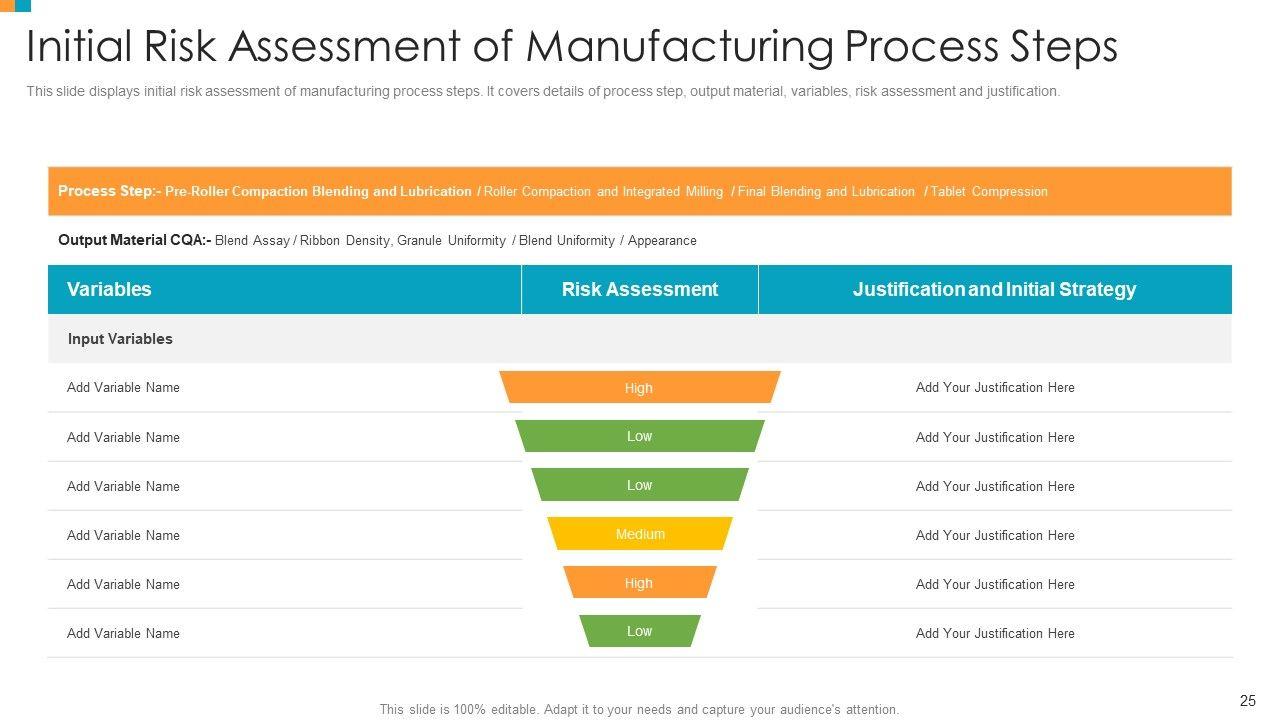Click Add Variable Name in the last row
This screenshot has width=1280, height=720.
click(x=123, y=633)
